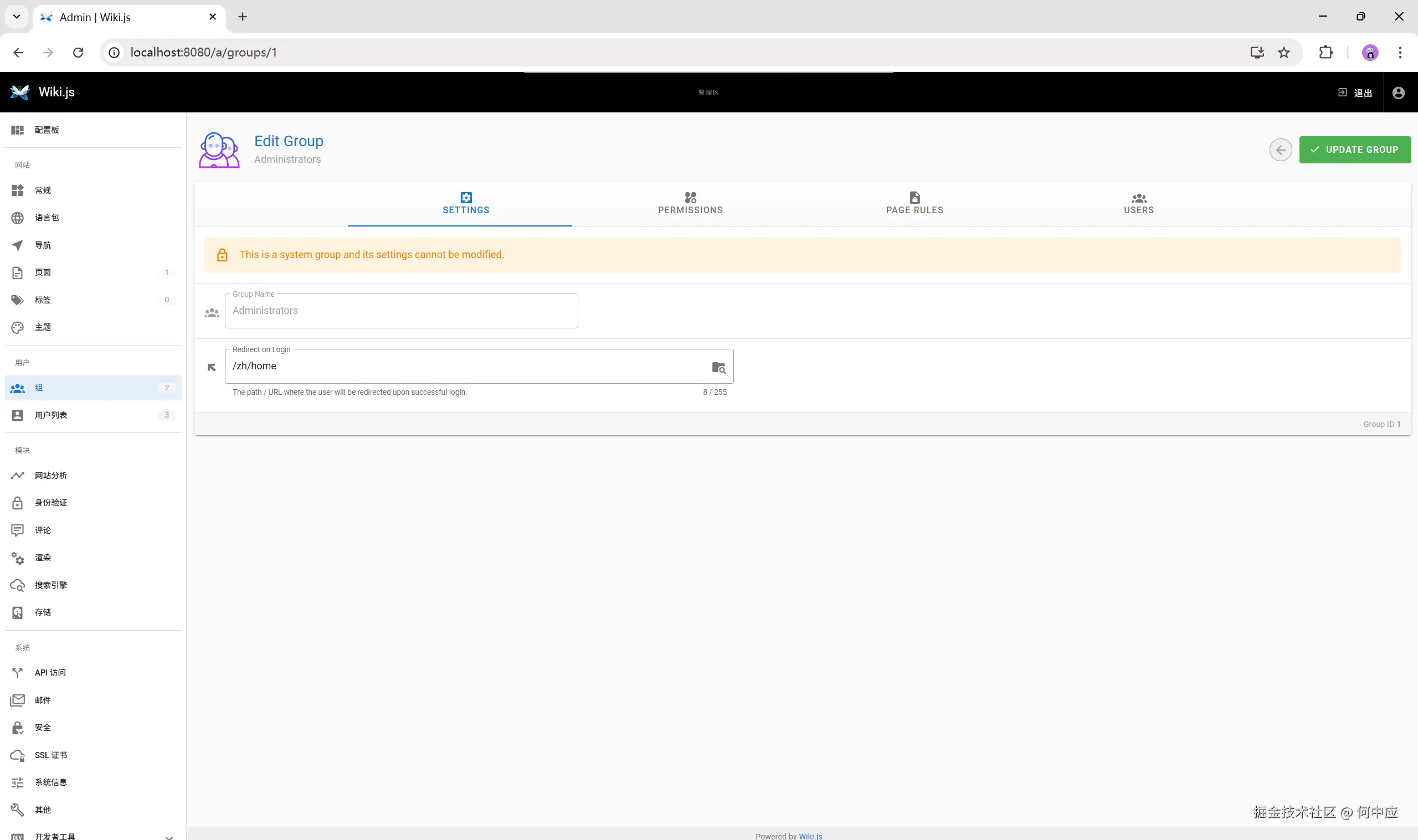This screenshot has width=1418, height=840.
Task: Open 导航 navigation in the sidebar
Action: pyautogui.click(x=43, y=245)
